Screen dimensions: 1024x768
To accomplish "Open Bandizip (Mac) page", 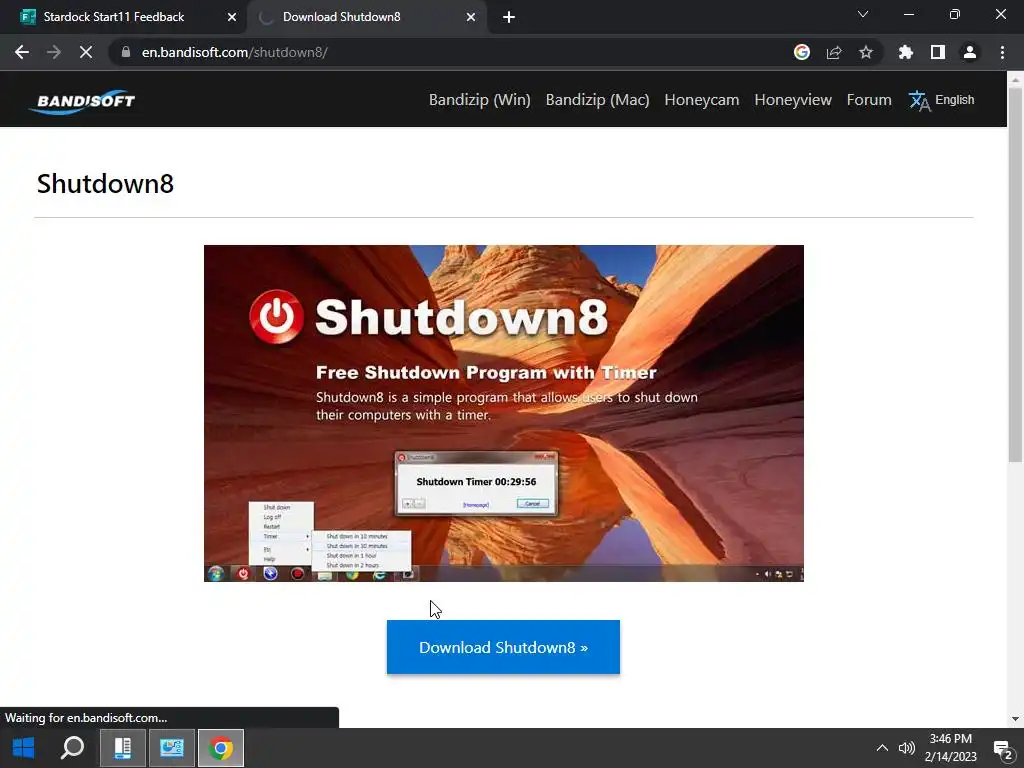I will pyautogui.click(x=598, y=100).
